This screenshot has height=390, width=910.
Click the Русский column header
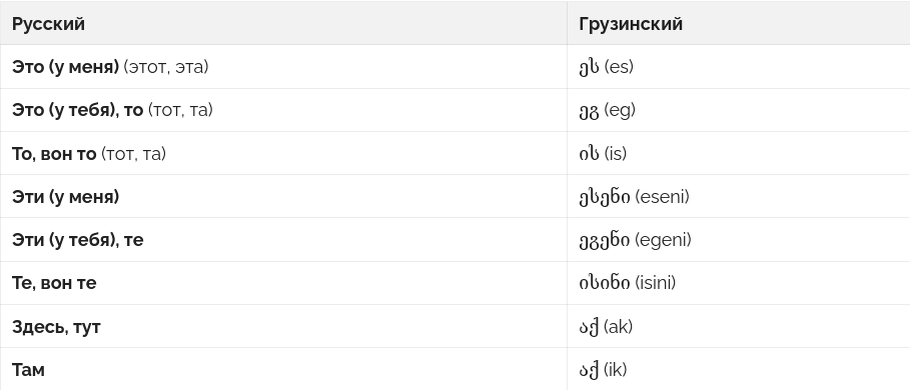tap(48, 24)
